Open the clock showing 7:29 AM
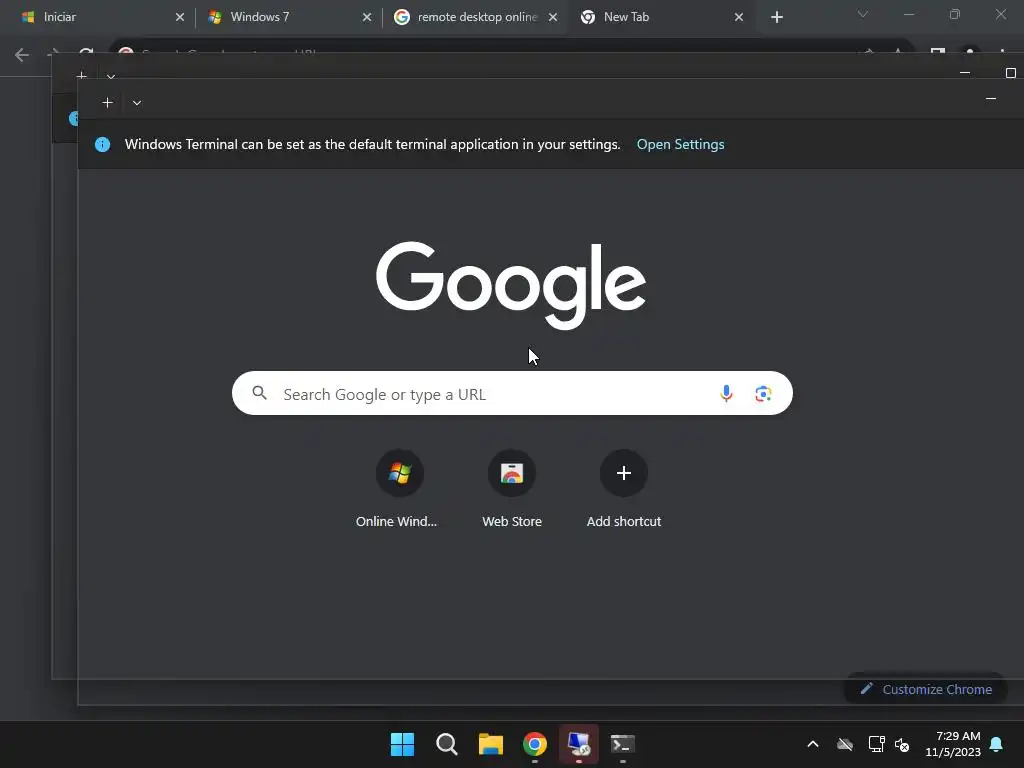Viewport: 1024px width, 768px height. point(953,744)
